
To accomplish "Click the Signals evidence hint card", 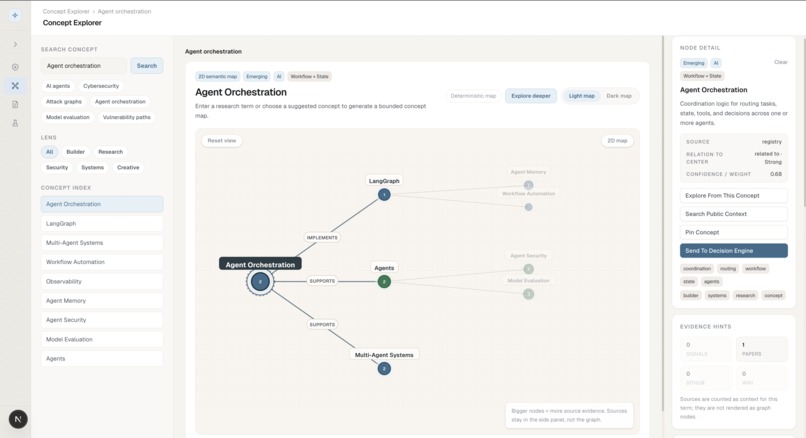I will click(706, 349).
